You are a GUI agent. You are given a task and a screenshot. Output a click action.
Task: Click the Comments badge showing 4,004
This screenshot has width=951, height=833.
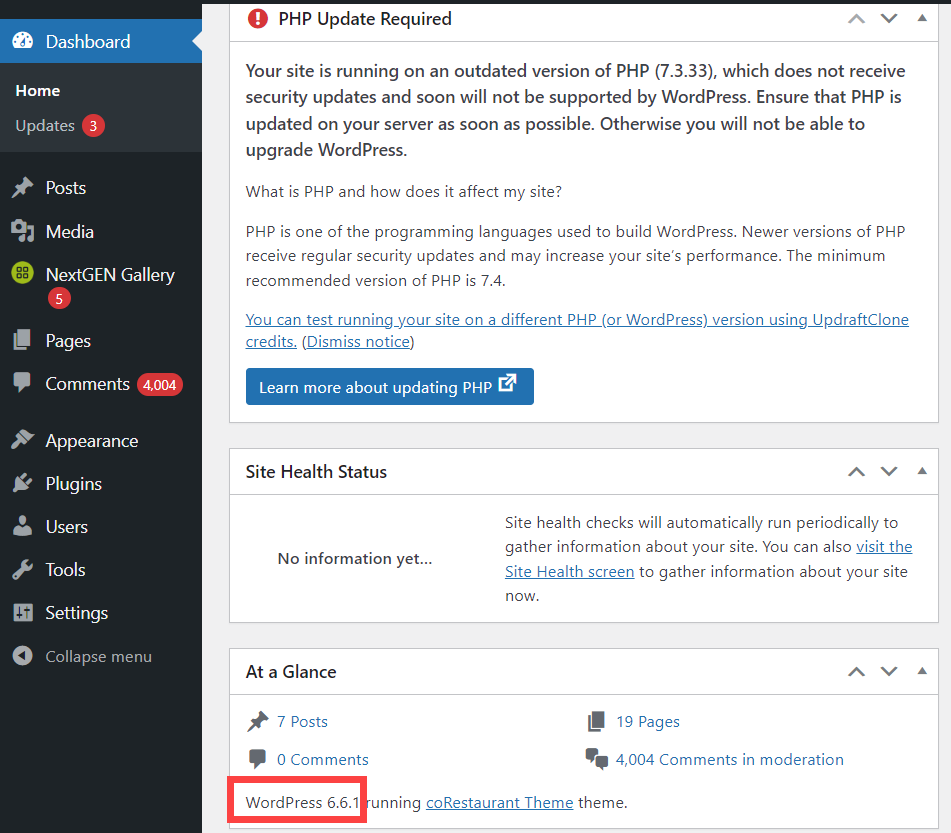point(160,385)
